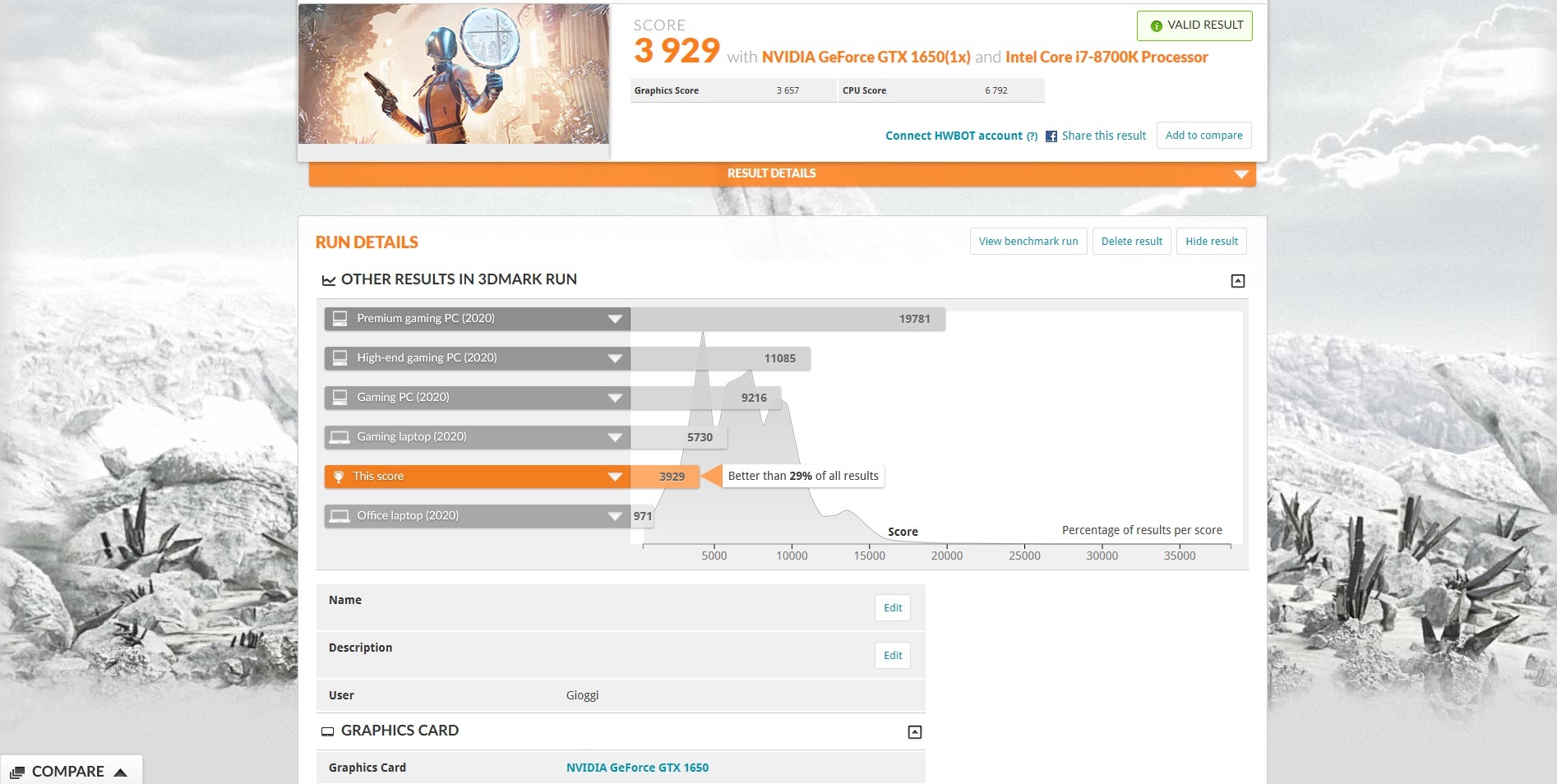This screenshot has height=784, width=1557.
Task: Click the Premium gaming PC monitor icon
Action: [x=340, y=319]
